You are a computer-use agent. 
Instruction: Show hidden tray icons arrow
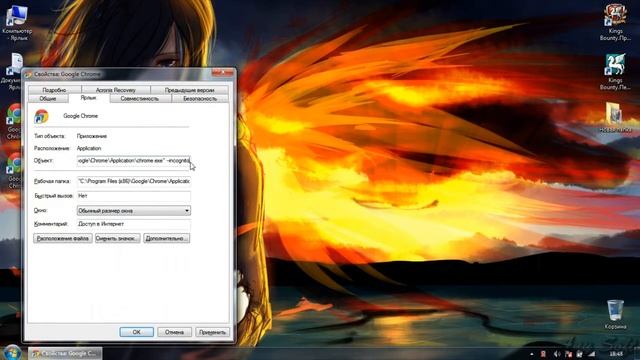click(x=531, y=354)
